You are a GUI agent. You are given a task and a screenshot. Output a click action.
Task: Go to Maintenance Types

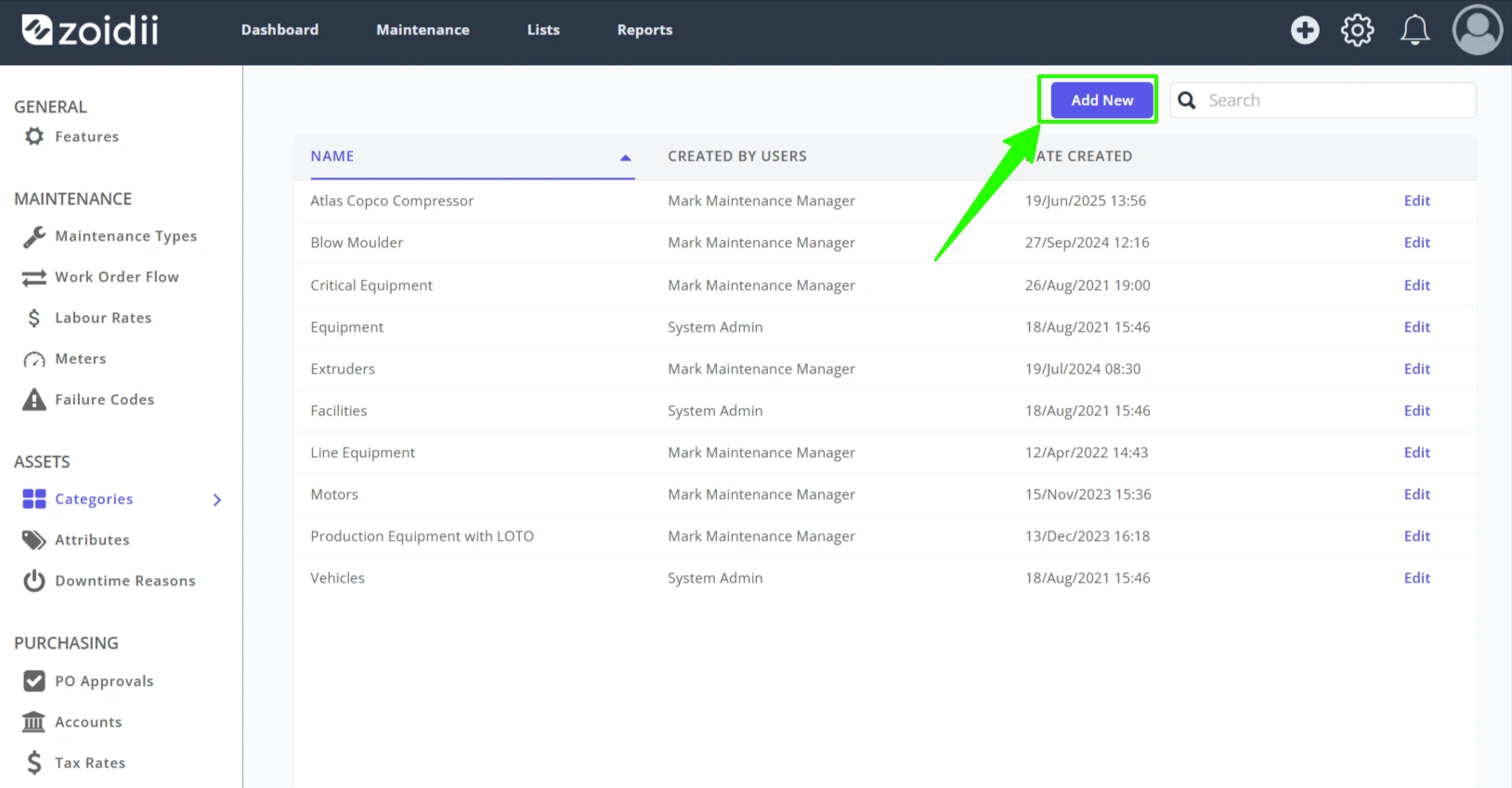tap(126, 236)
